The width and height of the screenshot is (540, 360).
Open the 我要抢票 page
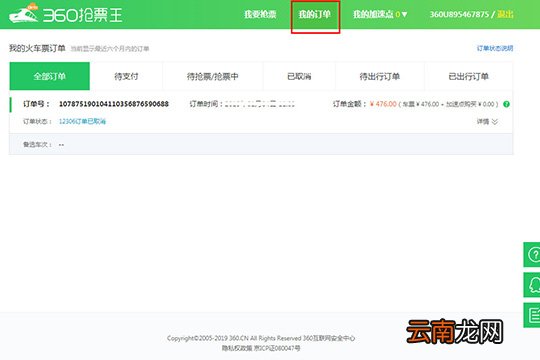[x=260, y=14]
